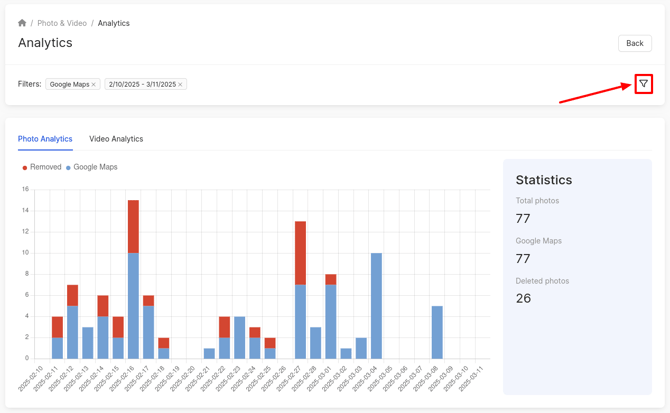Viewport: 670px width, 413px height.
Task: Toggle the Removed legend series
Action: click(46, 167)
